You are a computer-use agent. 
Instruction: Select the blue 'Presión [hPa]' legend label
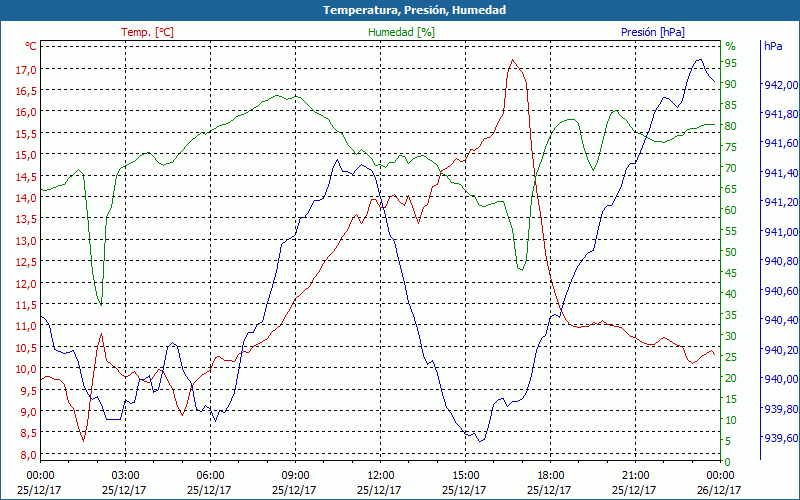(x=653, y=32)
